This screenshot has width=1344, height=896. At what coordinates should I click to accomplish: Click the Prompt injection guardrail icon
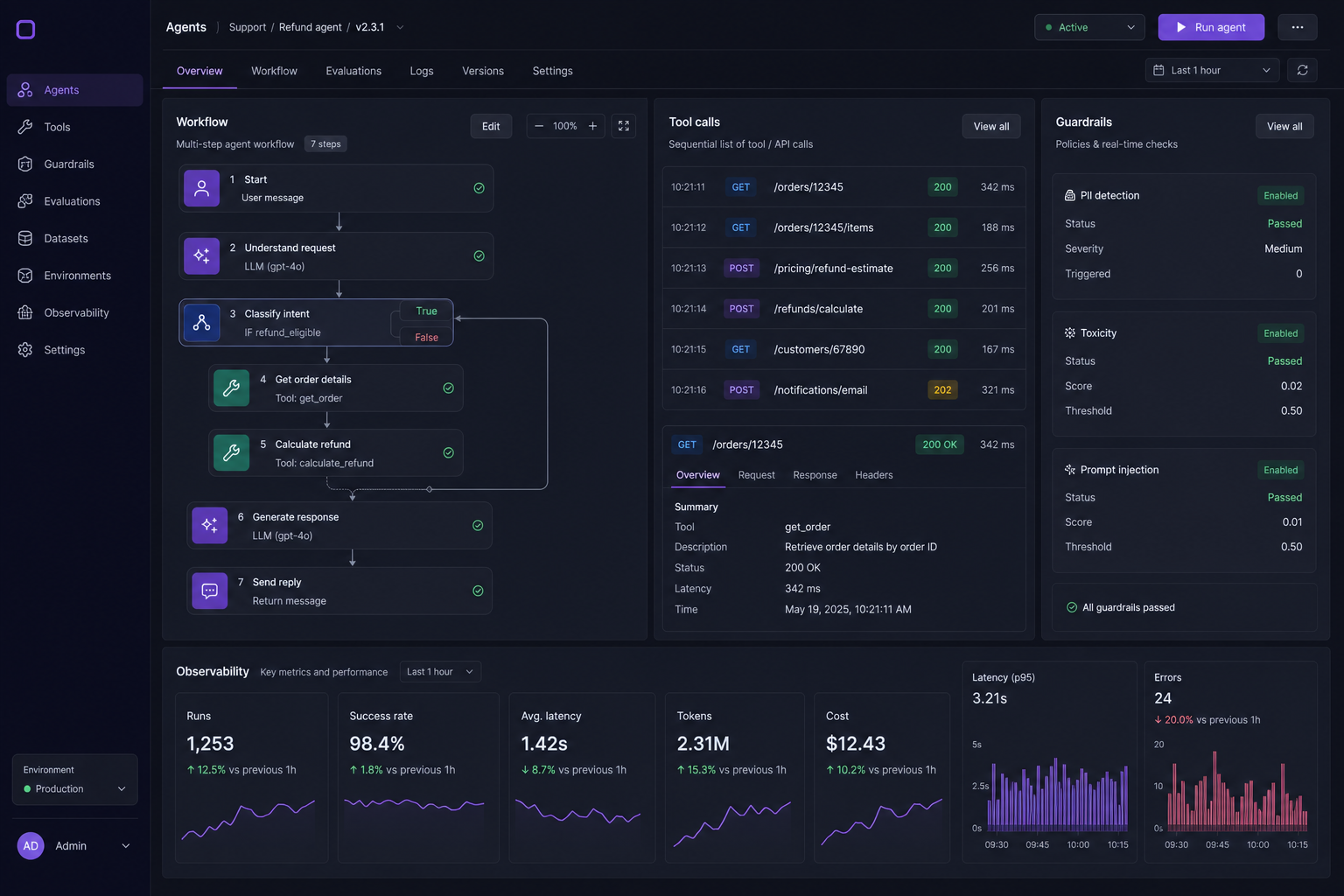click(x=1070, y=470)
